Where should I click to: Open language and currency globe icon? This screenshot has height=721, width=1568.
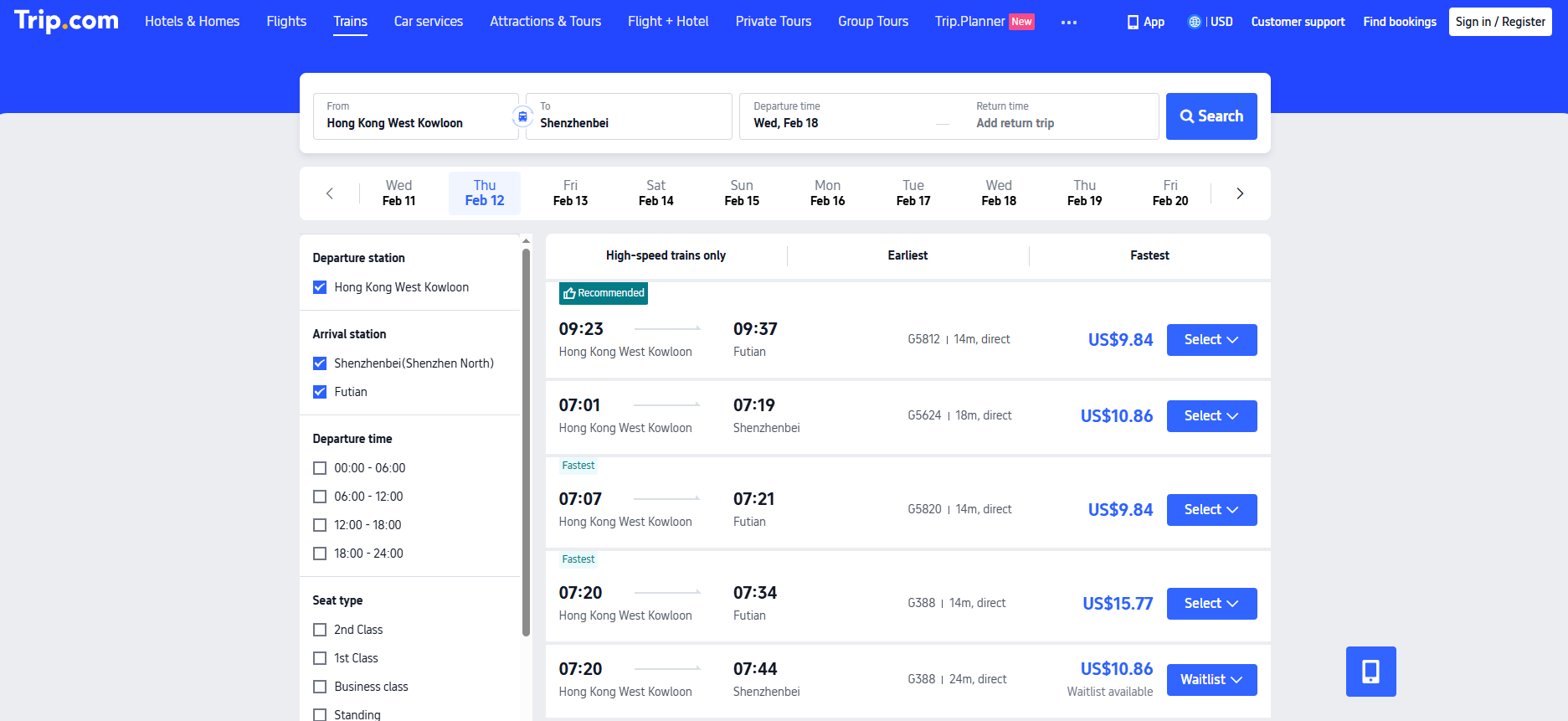point(1195,22)
